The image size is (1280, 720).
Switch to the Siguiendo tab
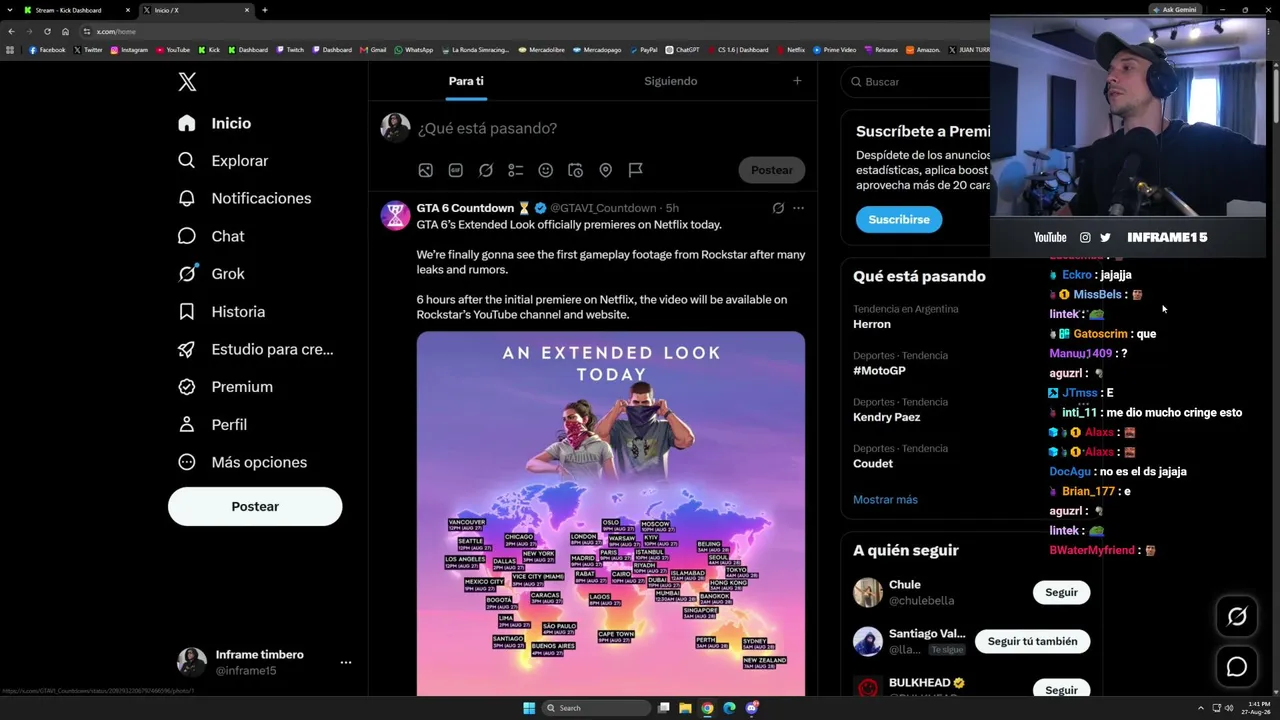click(x=670, y=81)
